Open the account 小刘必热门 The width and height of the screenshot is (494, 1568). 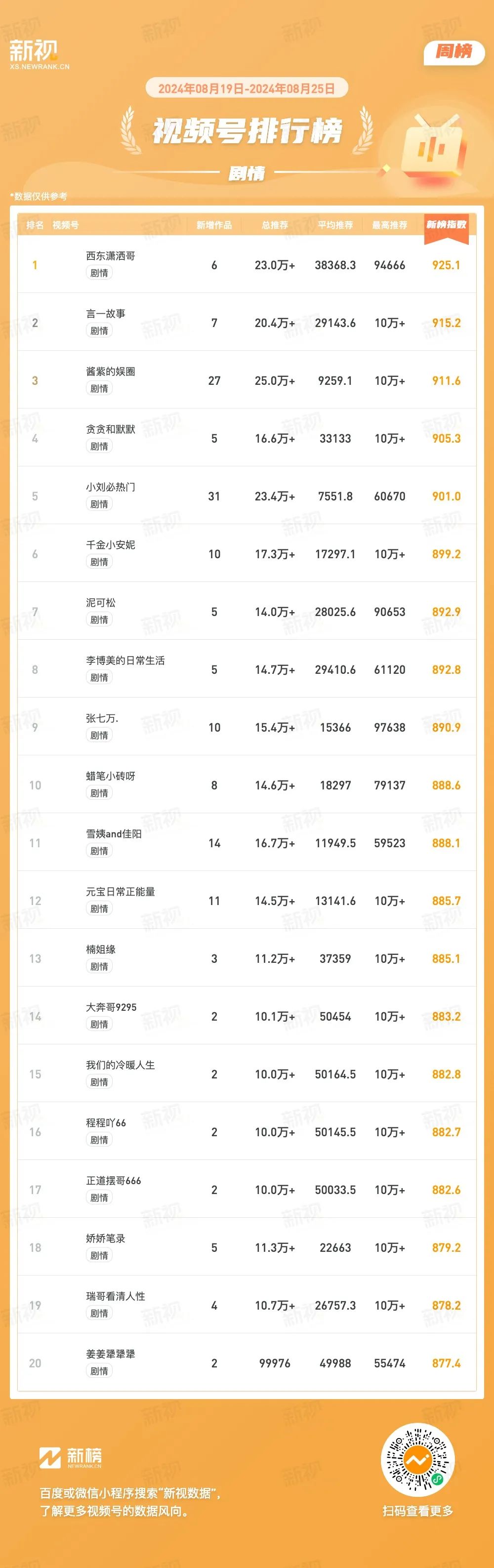(x=110, y=488)
